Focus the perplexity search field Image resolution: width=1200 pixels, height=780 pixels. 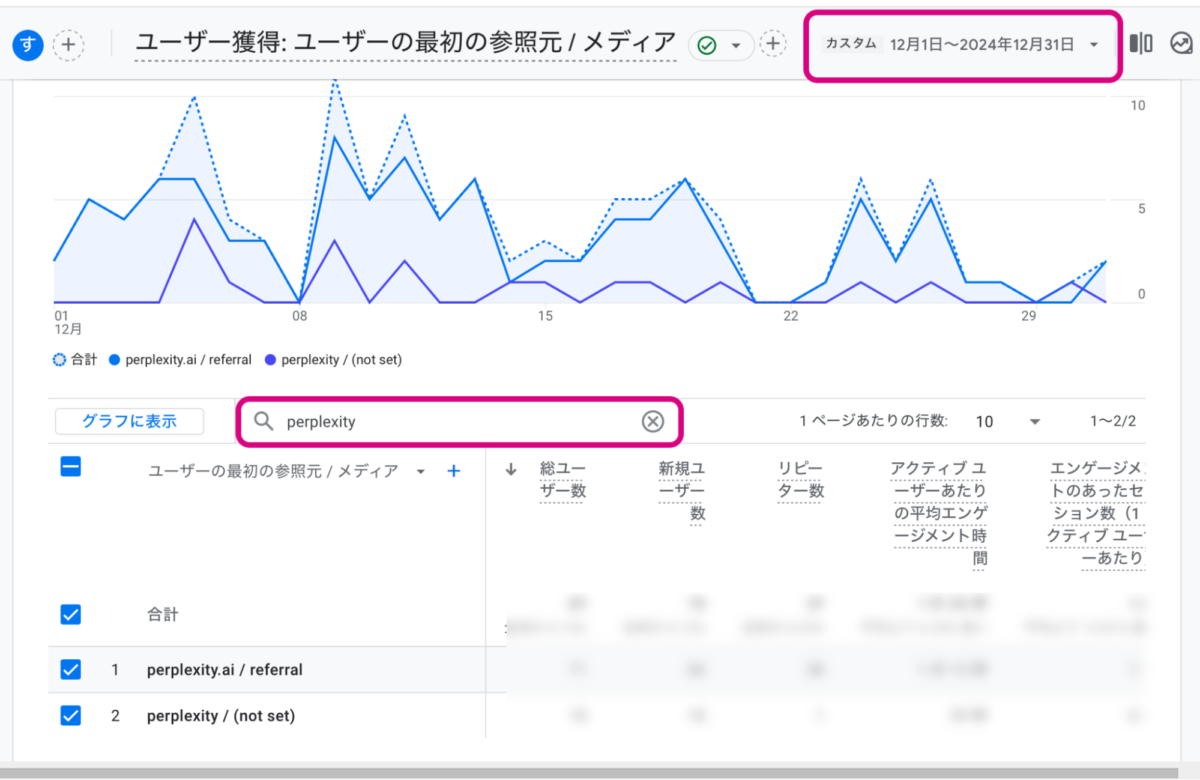(460, 421)
